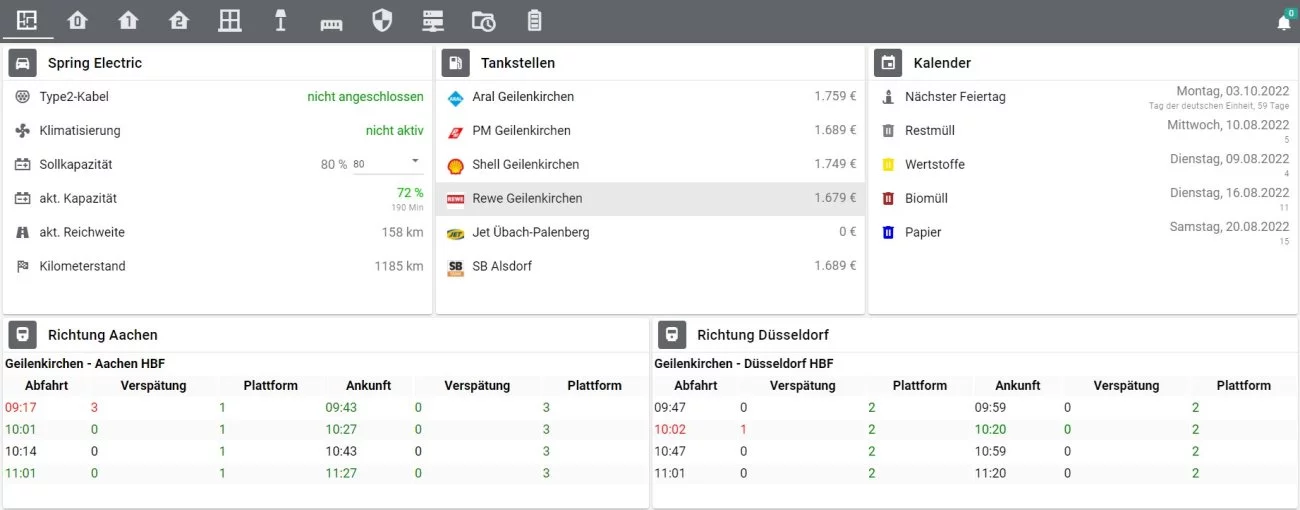The height and width of the screenshot is (510, 1300).
Task: Select Rewe Geilenkirchen fuel station row
Action: (x=650, y=198)
